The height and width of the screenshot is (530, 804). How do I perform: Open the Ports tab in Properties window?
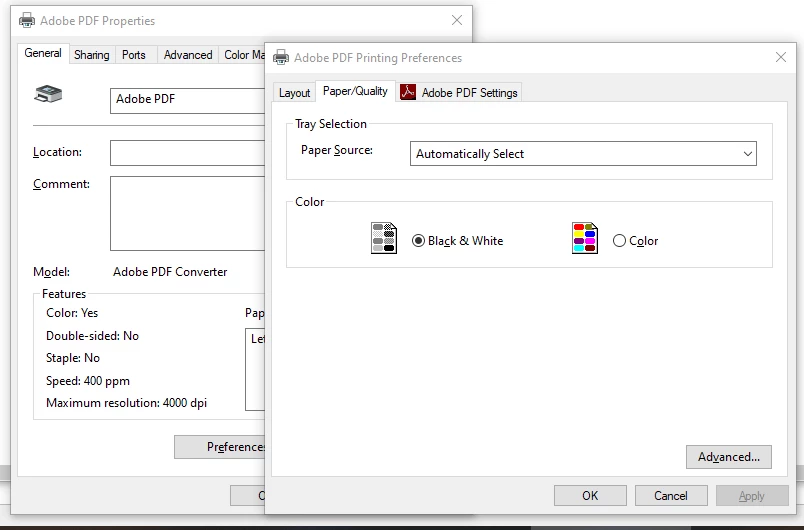[x=134, y=55]
